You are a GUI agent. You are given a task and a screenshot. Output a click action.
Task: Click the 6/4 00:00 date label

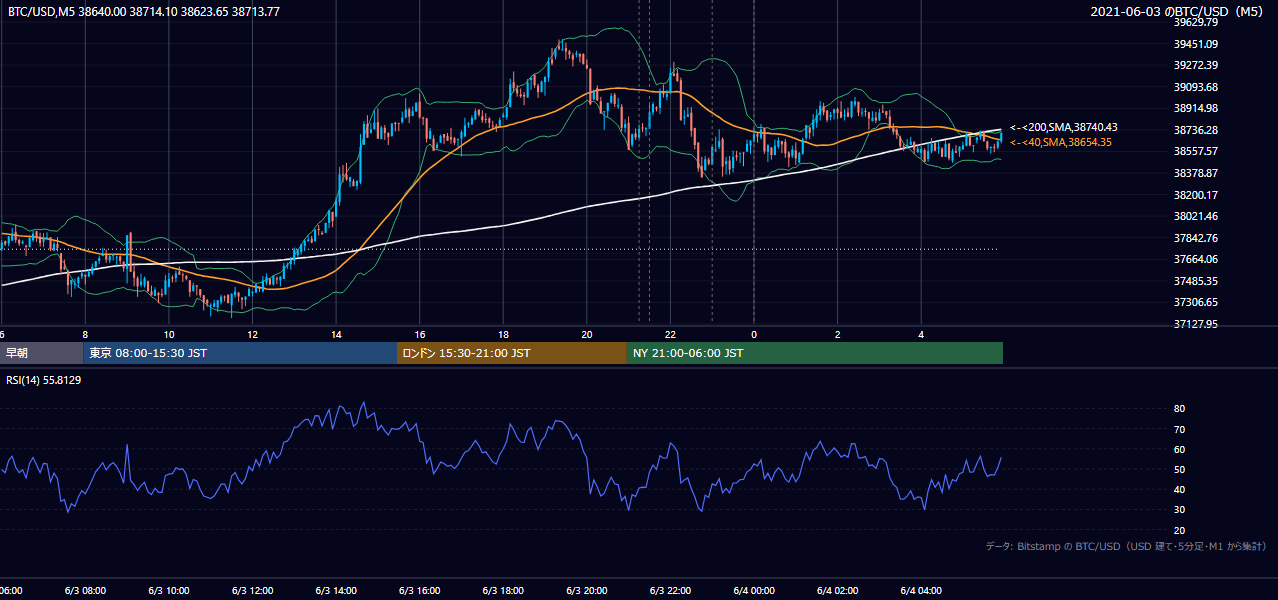tap(753, 591)
